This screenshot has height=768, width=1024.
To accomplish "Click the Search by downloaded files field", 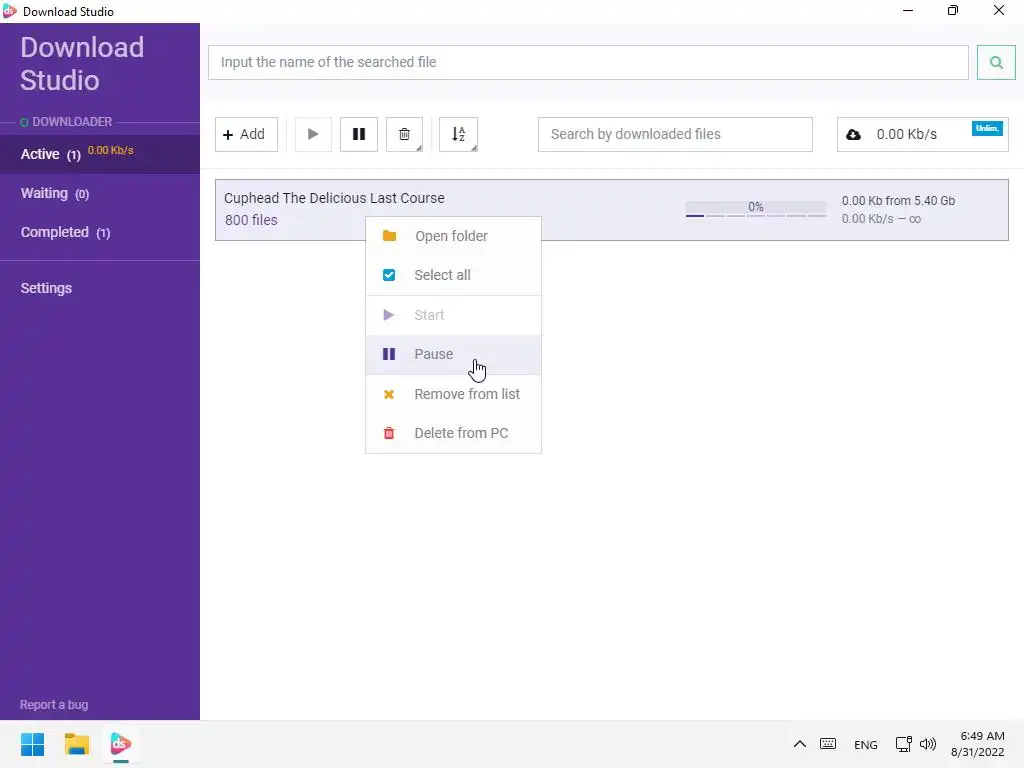I will point(675,134).
